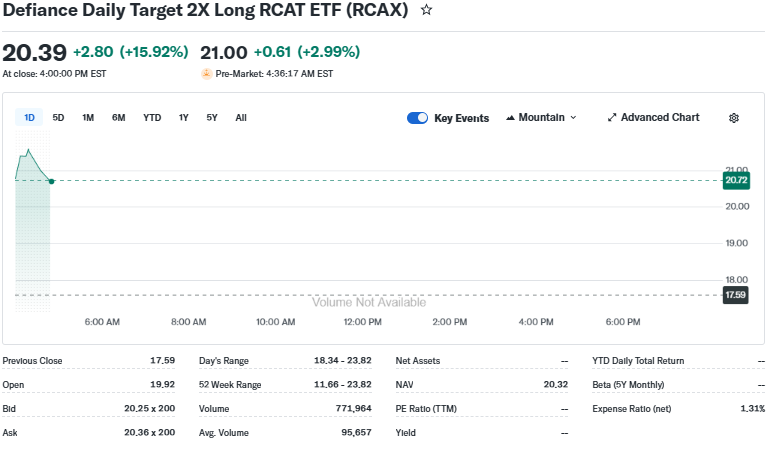780x450 pixels.
Task: Click the pre-market sun icon
Action: (x=207, y=73)
